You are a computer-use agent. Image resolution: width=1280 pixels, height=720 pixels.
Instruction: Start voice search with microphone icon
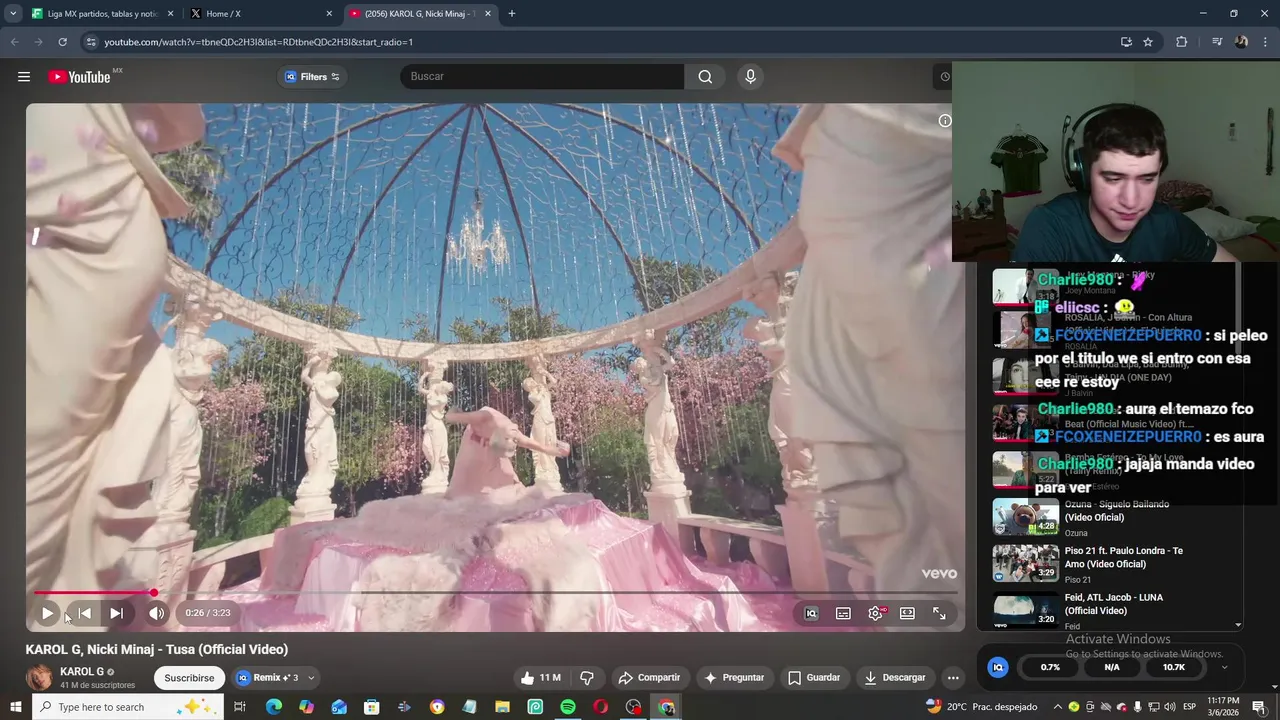pyautogui.click(x=750, y=77)
